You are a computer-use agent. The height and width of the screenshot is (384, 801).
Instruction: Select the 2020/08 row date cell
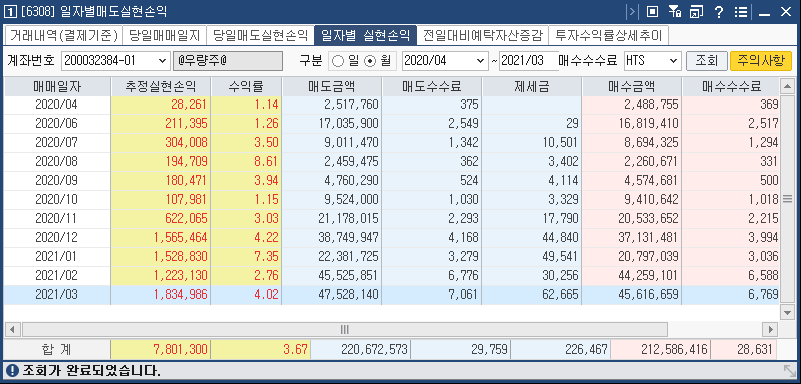pos(58,162)
